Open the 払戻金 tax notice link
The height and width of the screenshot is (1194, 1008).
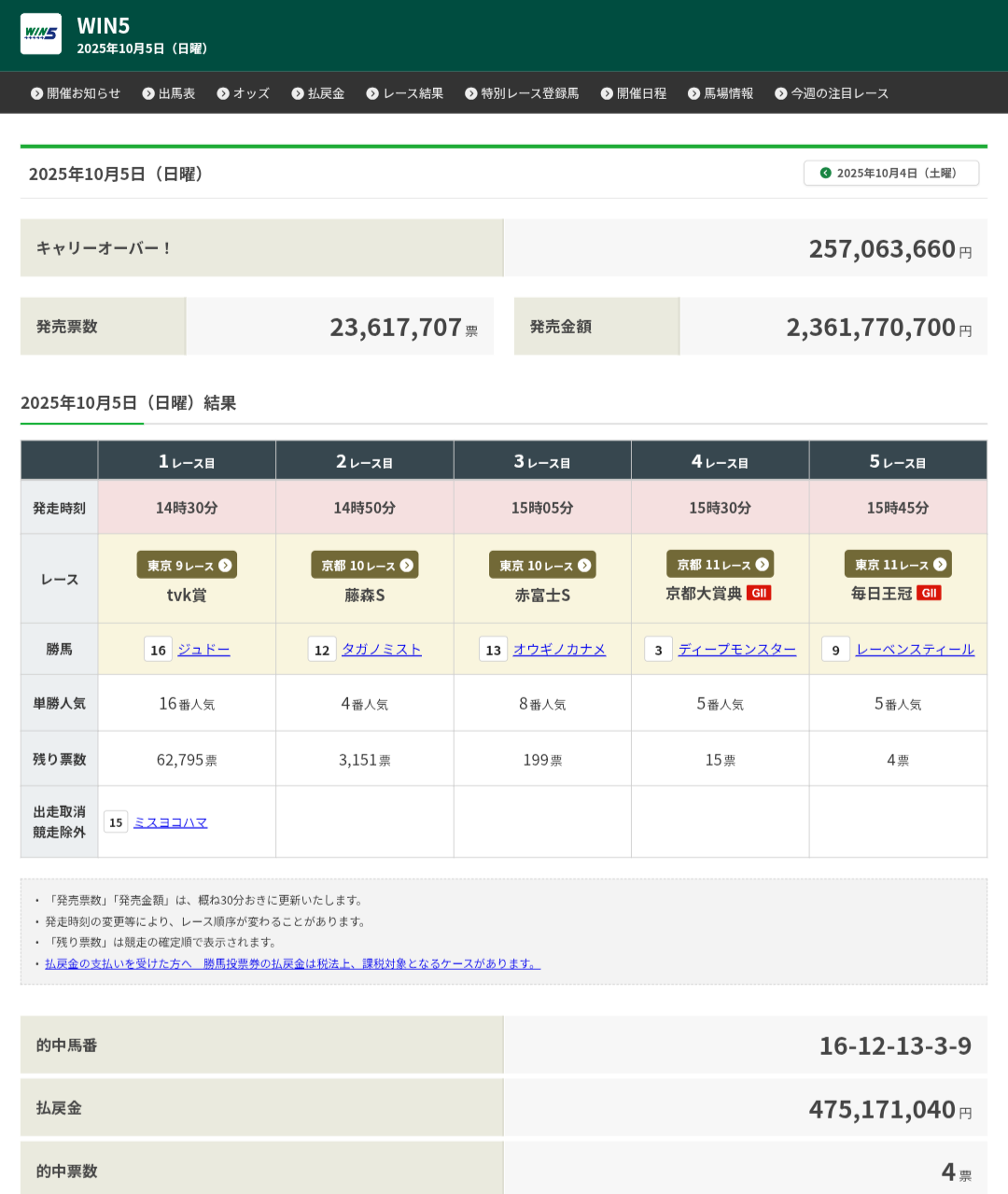click(292, 963)
